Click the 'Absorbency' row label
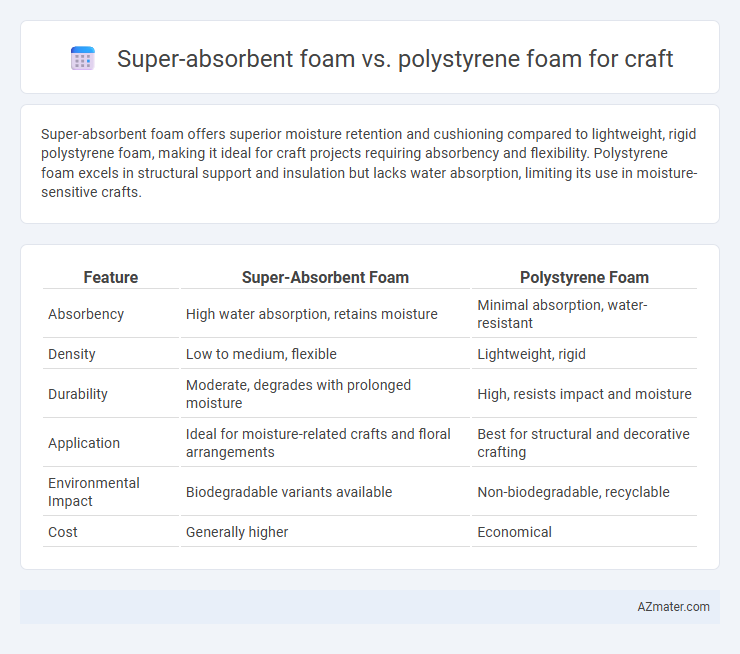The height and width of the screenshot is (654, 740). tap(86, 314)
